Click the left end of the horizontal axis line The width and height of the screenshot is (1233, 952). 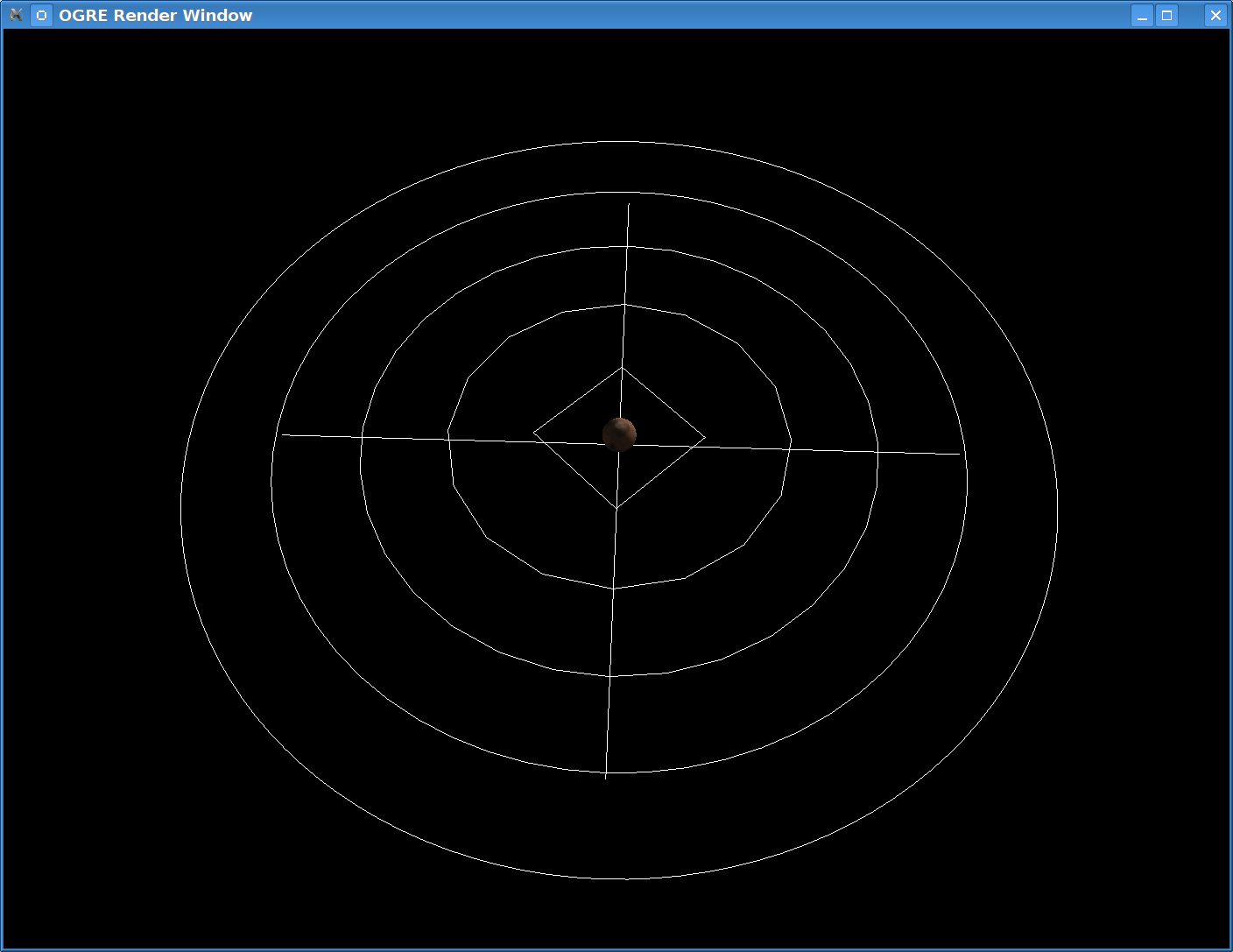[x=280, y=434]
